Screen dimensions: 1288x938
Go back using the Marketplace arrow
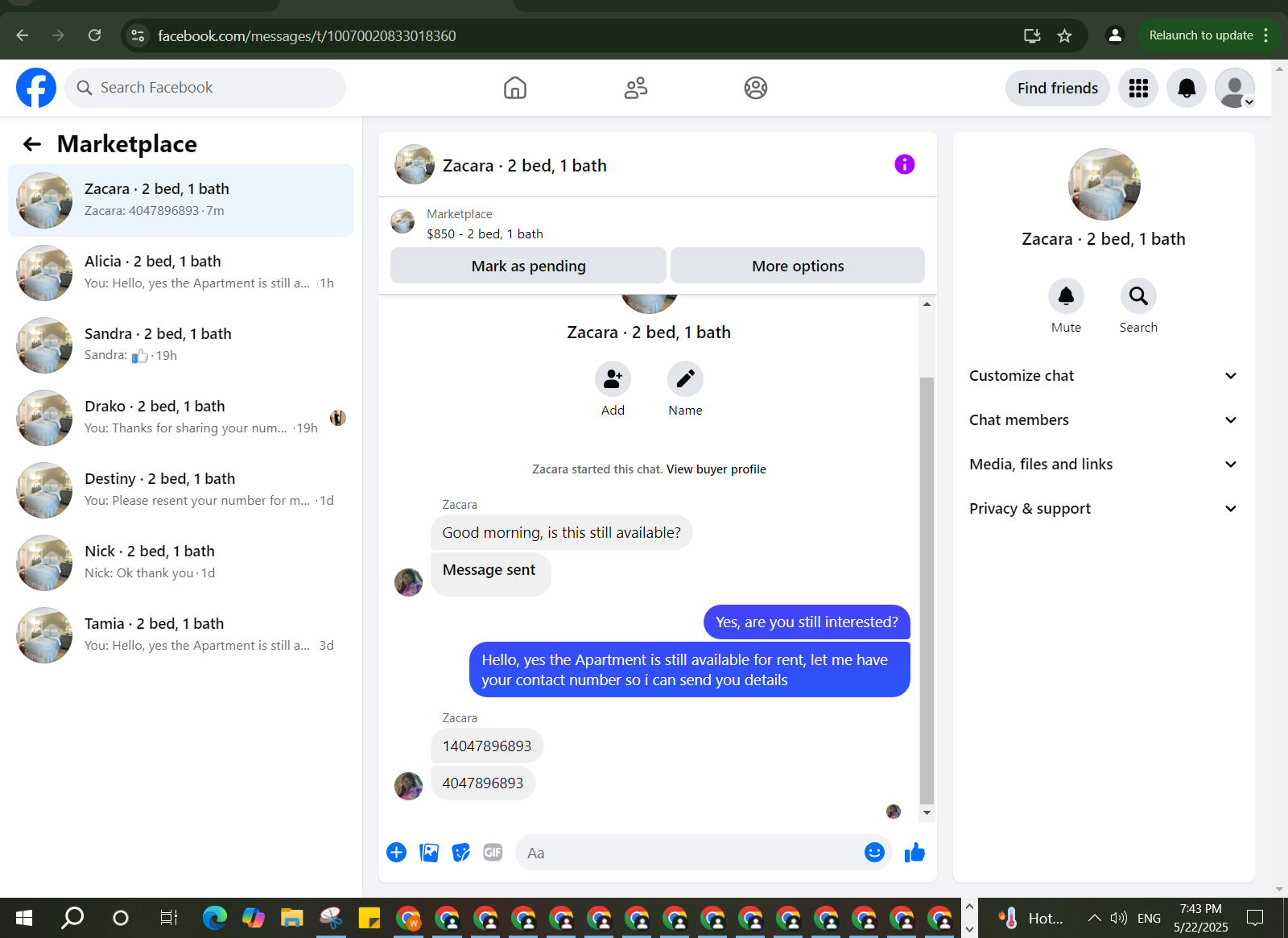pyautogui.click(x=32, y=144)
